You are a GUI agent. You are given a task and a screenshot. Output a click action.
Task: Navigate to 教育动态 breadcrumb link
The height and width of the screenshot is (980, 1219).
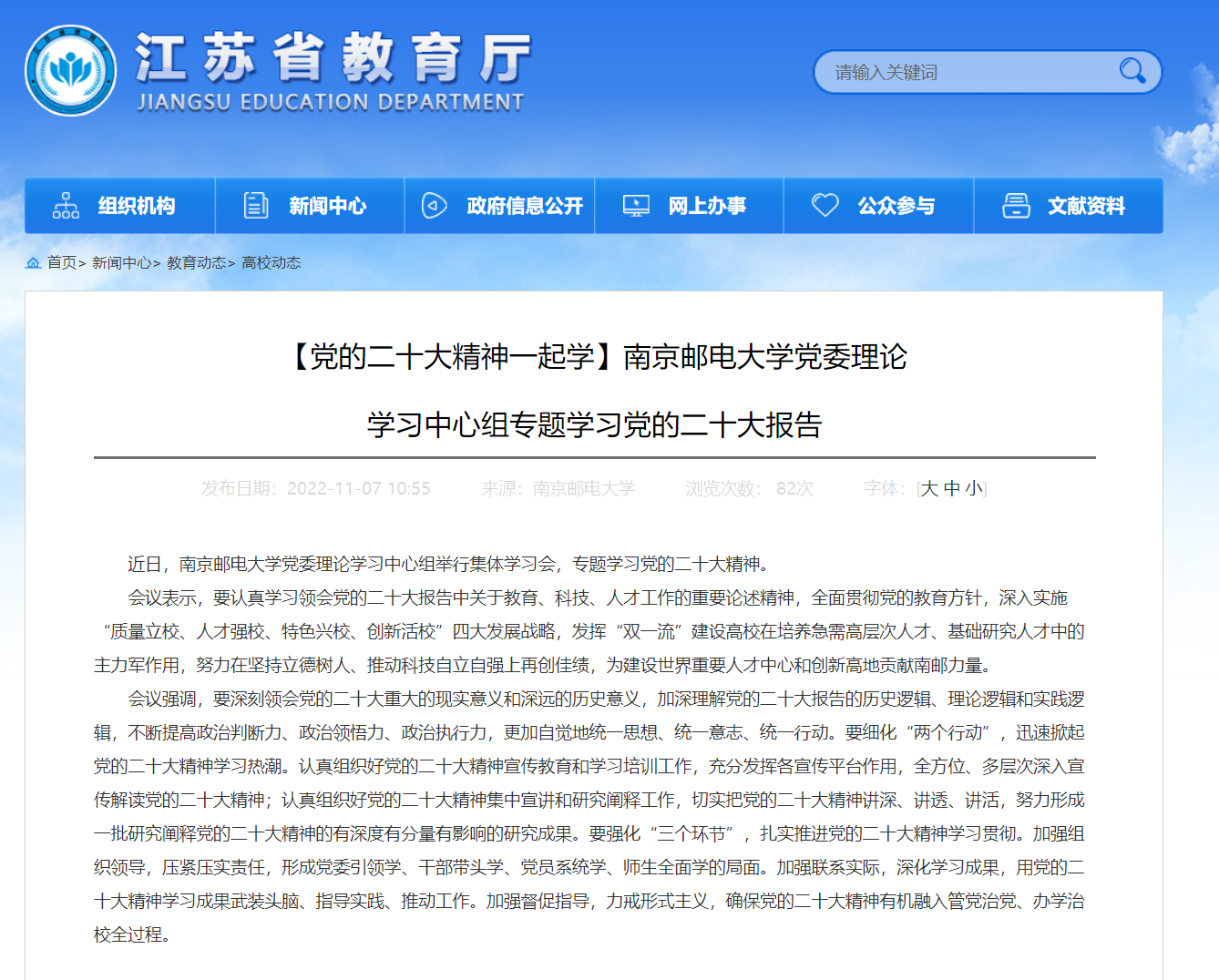[x=196, y=263]
